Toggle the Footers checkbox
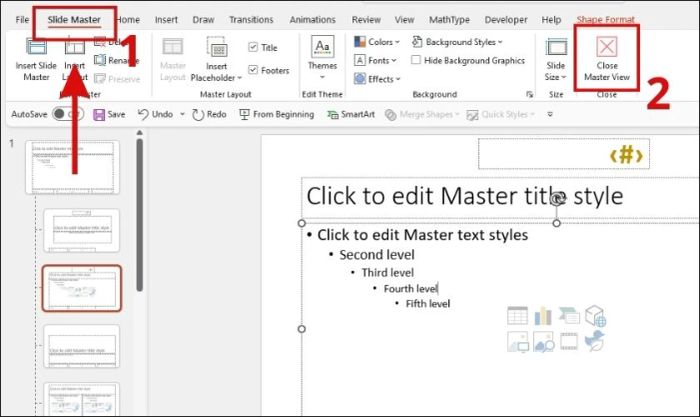The height and width of the screenshot is (417, 700). tap(253, 70)
